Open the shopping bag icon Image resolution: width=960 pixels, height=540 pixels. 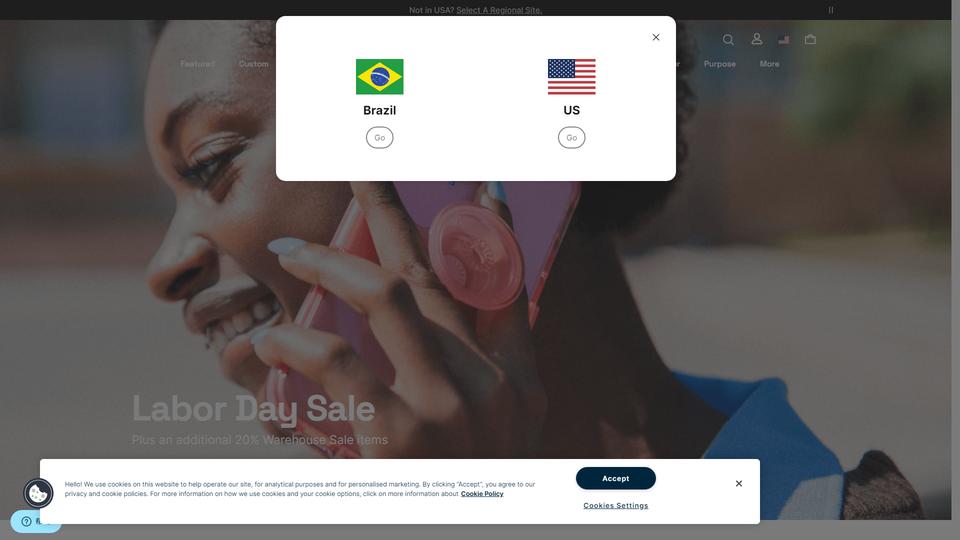point(810,40)
